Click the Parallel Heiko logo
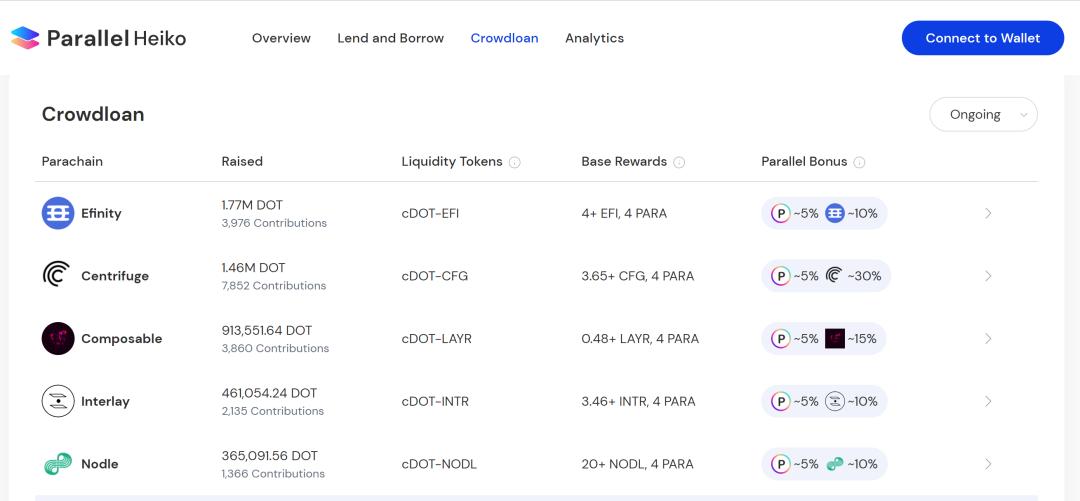 point(98,38)
